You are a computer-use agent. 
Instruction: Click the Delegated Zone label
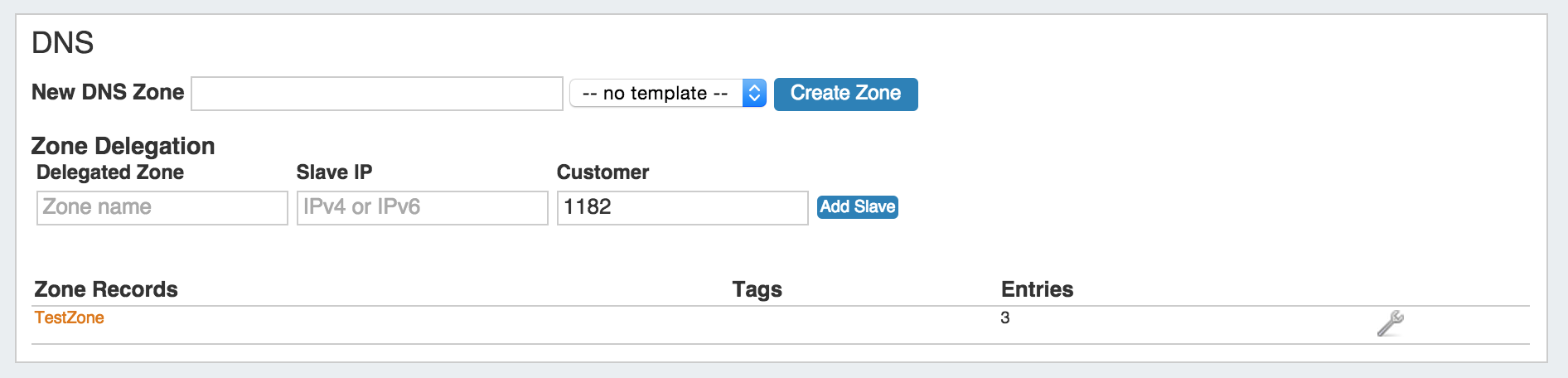coord(110,172)
